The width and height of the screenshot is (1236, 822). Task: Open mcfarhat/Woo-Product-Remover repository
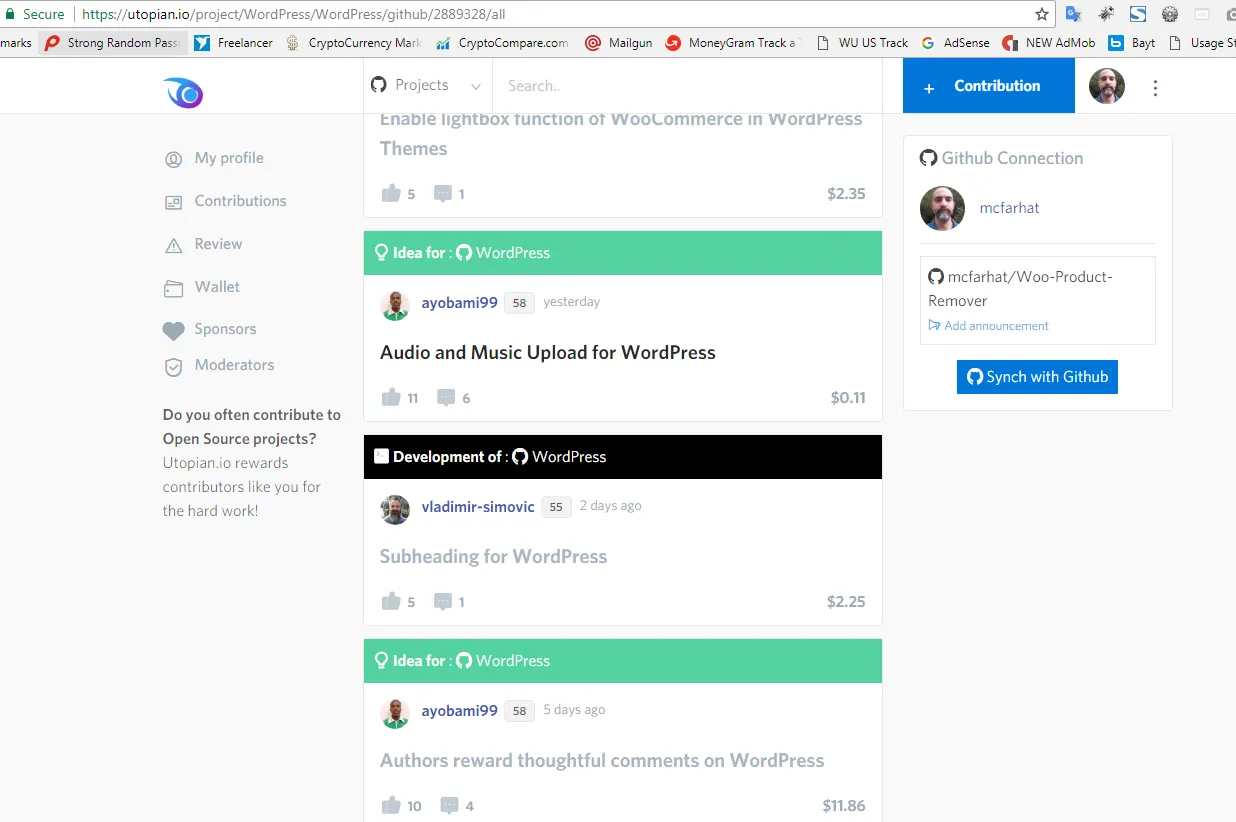pyautogui.click(x=1020, y=288)
